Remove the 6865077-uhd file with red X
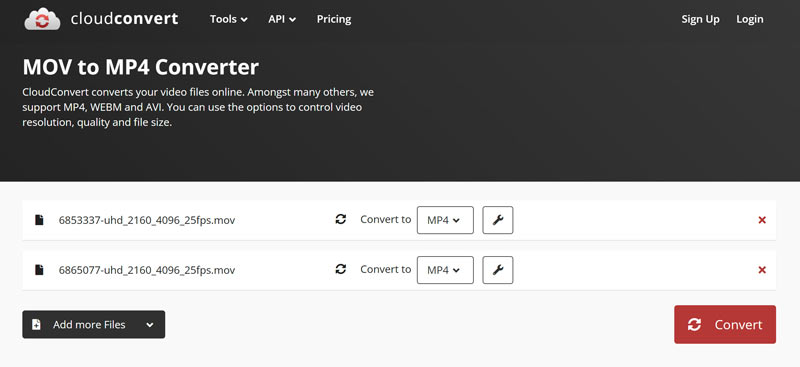The image size is (800, 367). tap(762, 270)
